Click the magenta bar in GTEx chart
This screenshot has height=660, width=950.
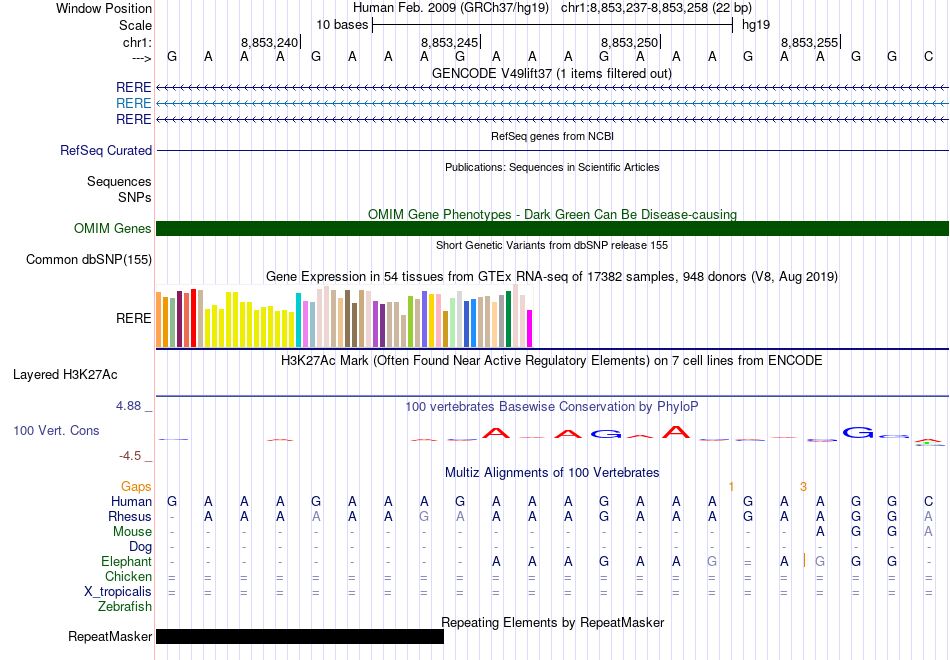[x=530, y=328]
